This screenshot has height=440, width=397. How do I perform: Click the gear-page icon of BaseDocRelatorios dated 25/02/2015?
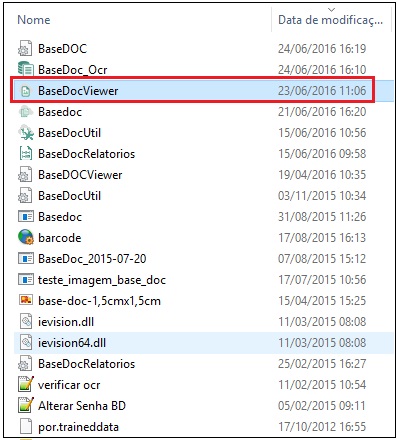[x=25, y=364]
